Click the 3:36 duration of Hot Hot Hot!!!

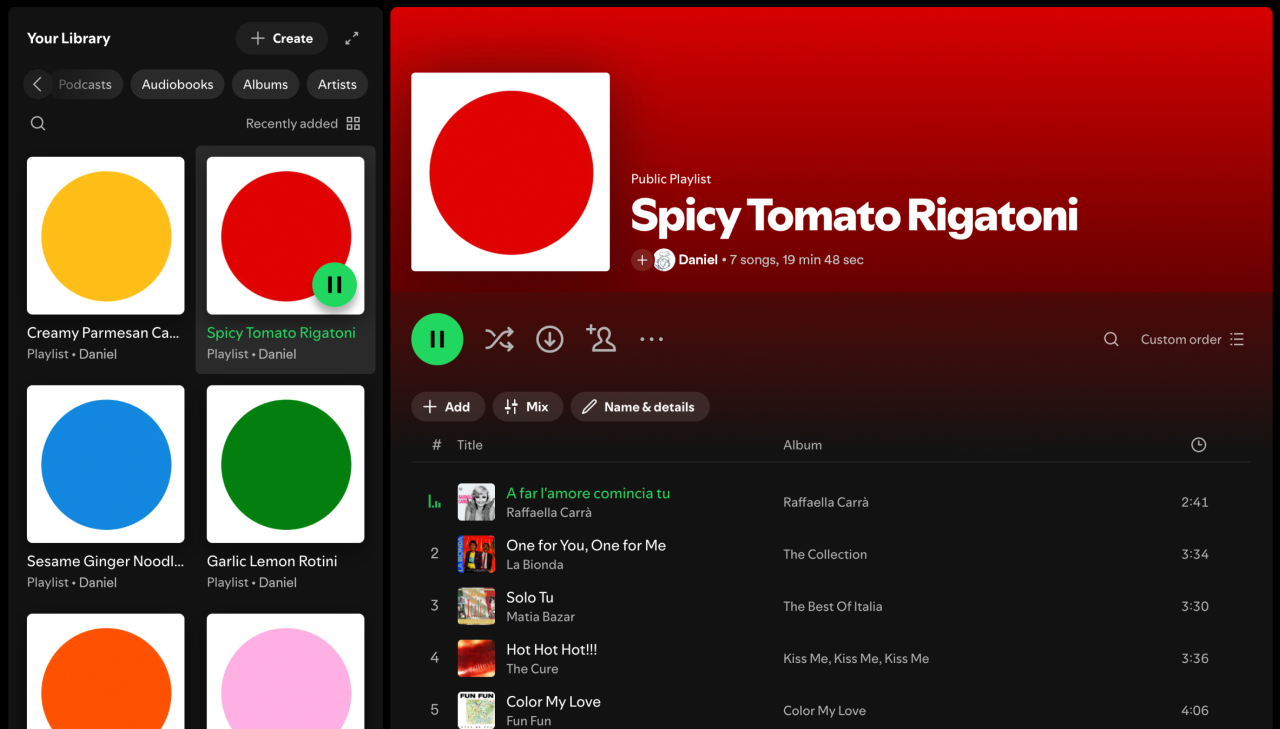(x=1194, y=658)
